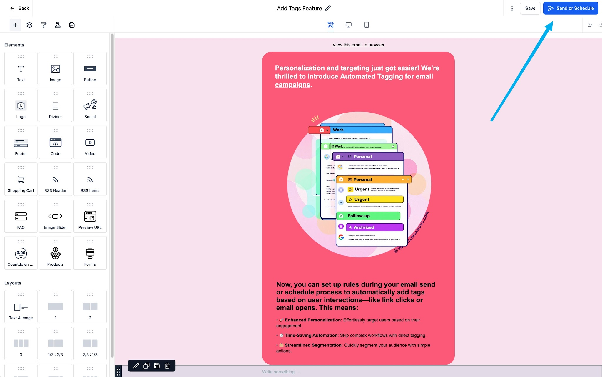Switch to mobile phone preview icon
Viewport: 602px width, 377px height.
point(366,25)
